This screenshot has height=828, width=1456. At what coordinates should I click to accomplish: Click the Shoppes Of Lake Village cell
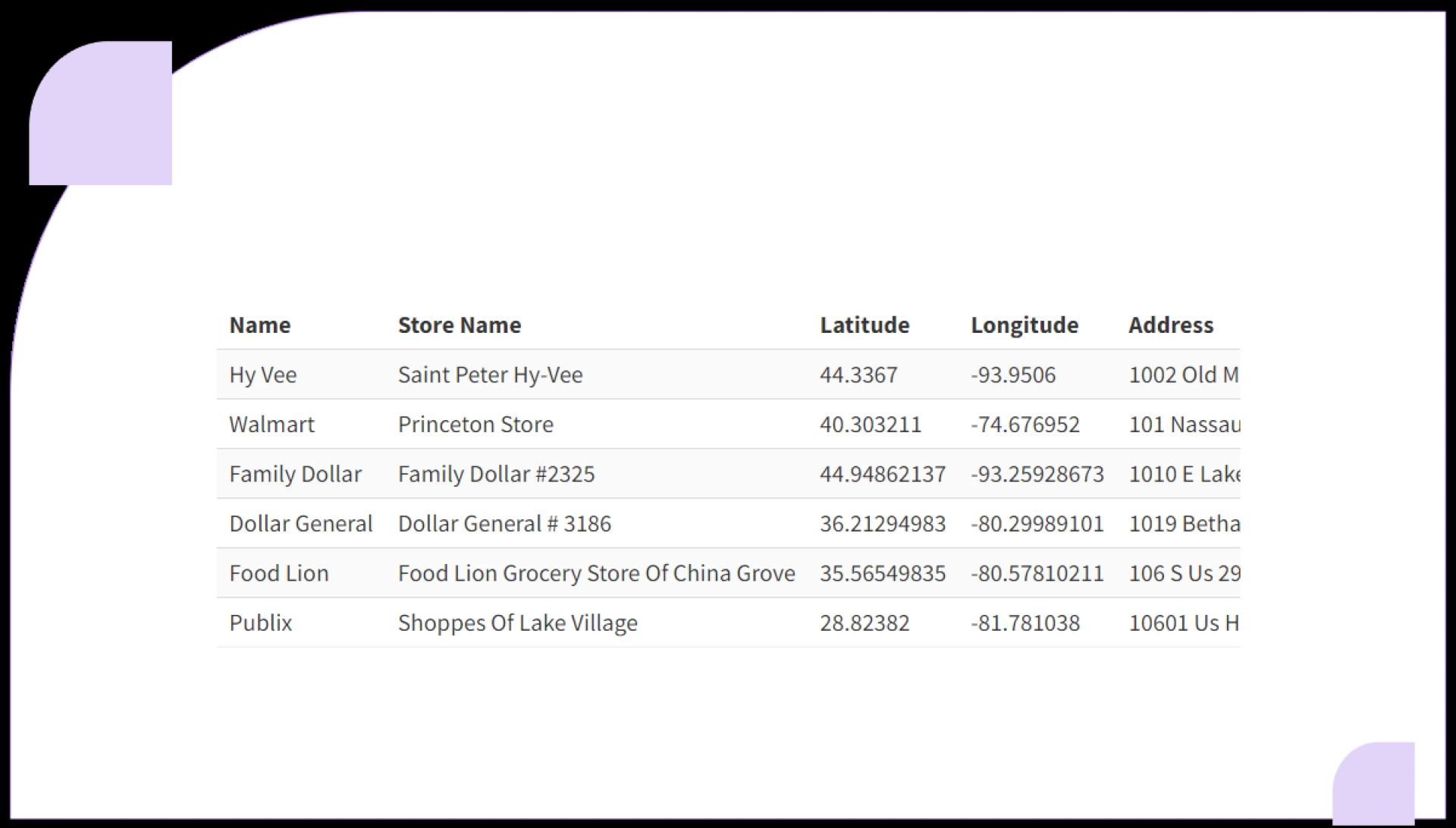[517, 623]
